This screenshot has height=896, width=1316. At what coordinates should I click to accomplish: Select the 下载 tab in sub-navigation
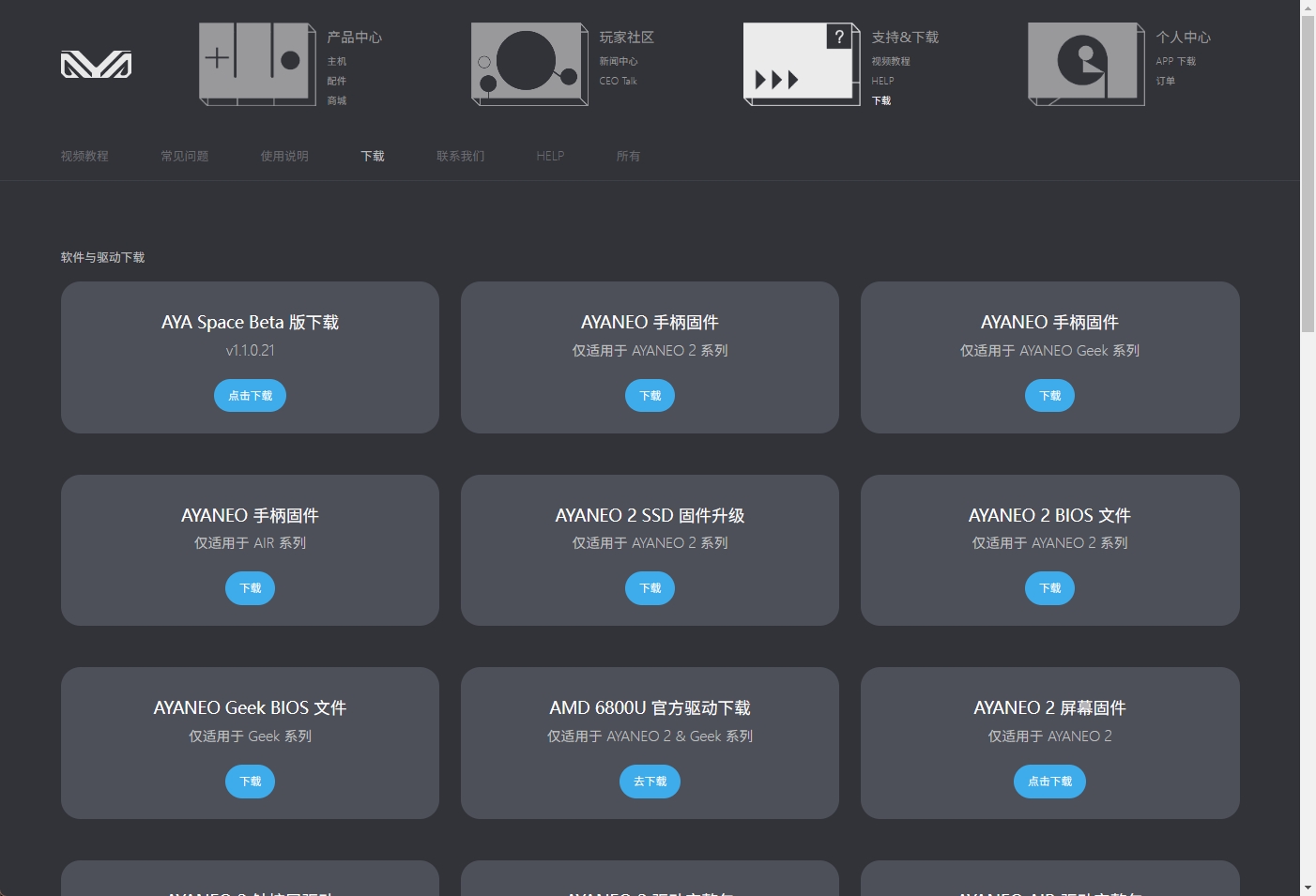[x=373, y=156]
